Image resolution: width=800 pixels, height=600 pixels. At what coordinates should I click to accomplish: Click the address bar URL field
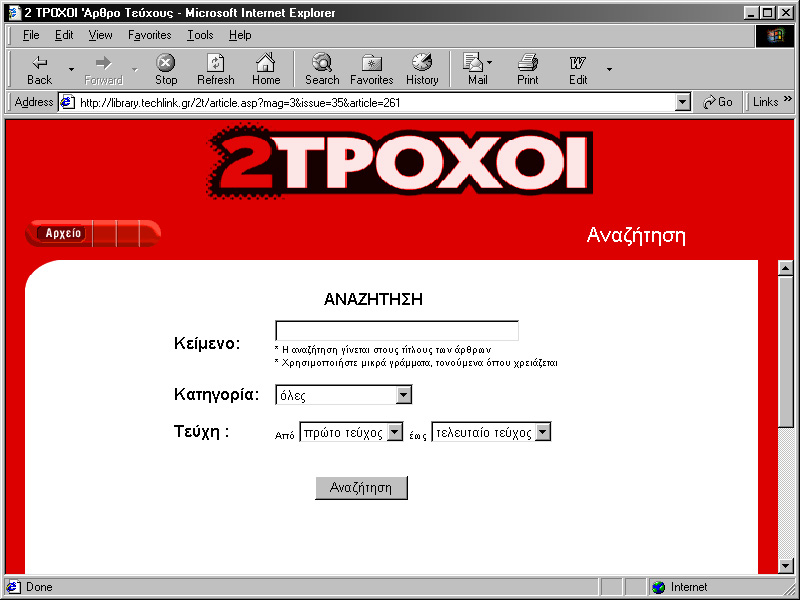(x=375, y=103)
